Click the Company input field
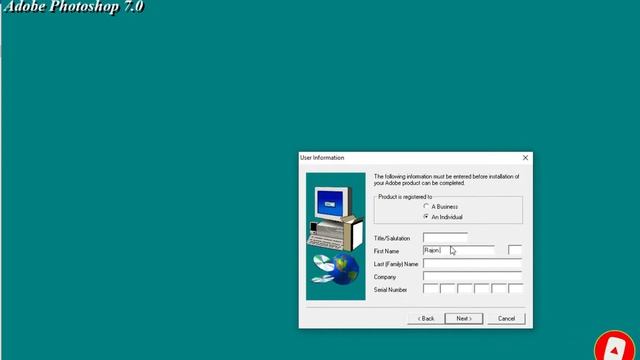The image size is (640, 360). pyautogui.click(x=472, y=276)
